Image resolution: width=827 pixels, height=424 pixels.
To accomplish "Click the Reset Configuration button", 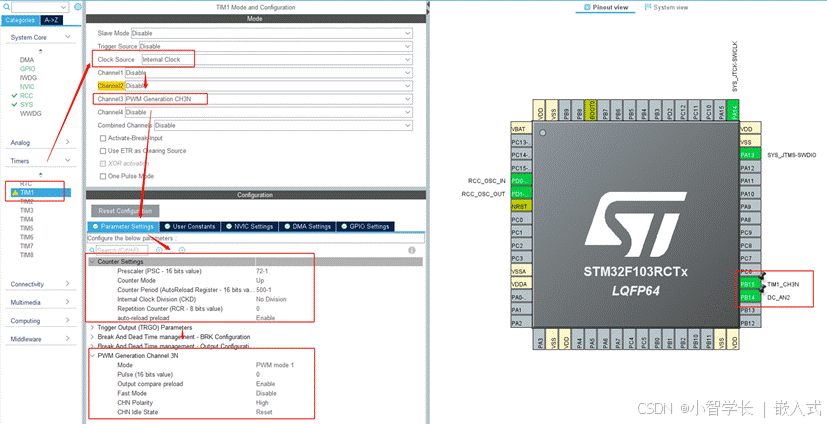I will (x=125, y=211).
